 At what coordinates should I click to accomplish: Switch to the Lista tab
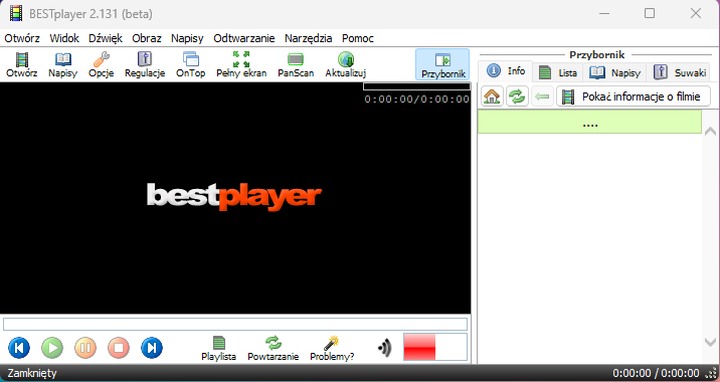(x=558, y=72)
